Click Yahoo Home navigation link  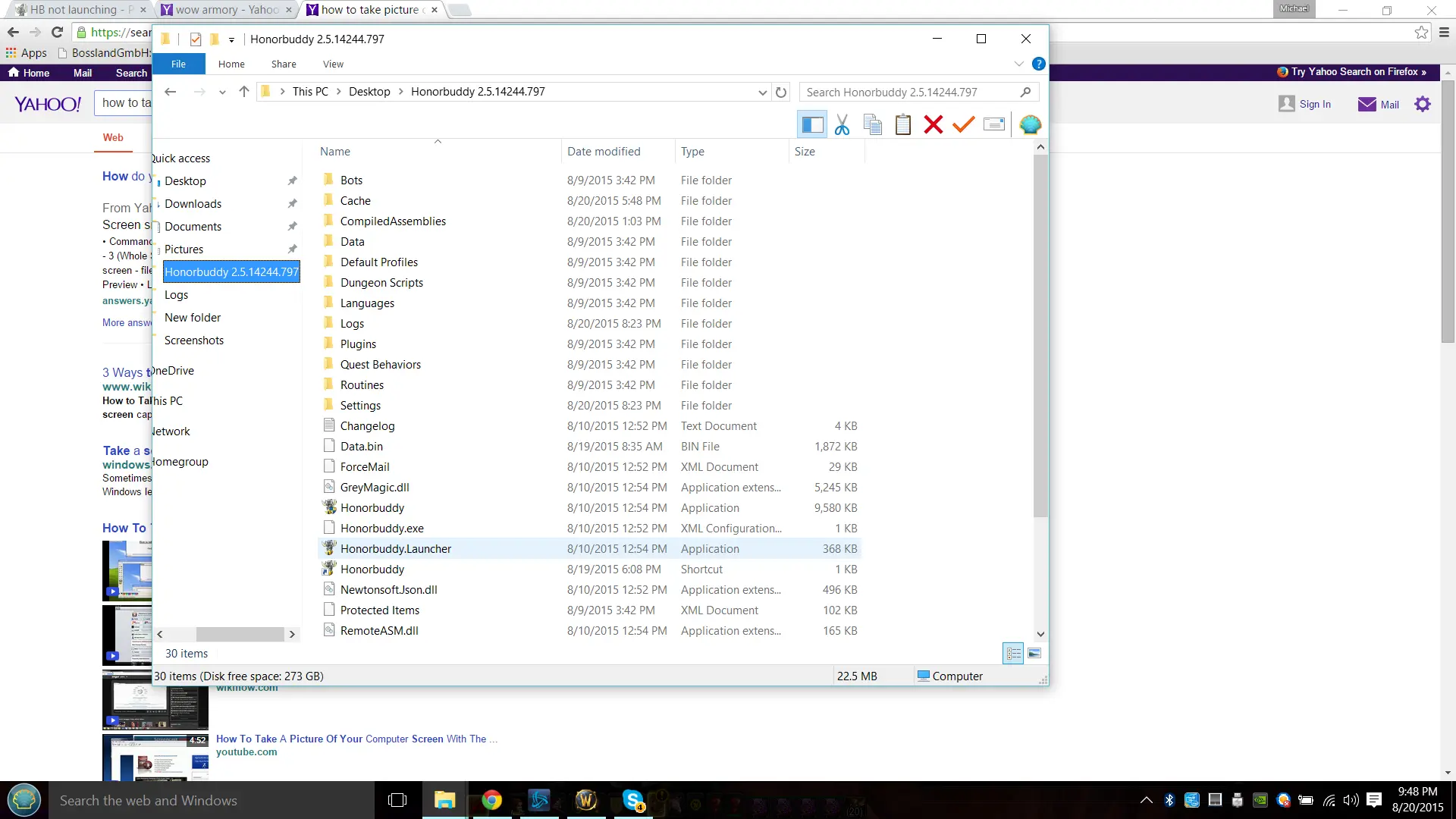click(x=29, y=73)
